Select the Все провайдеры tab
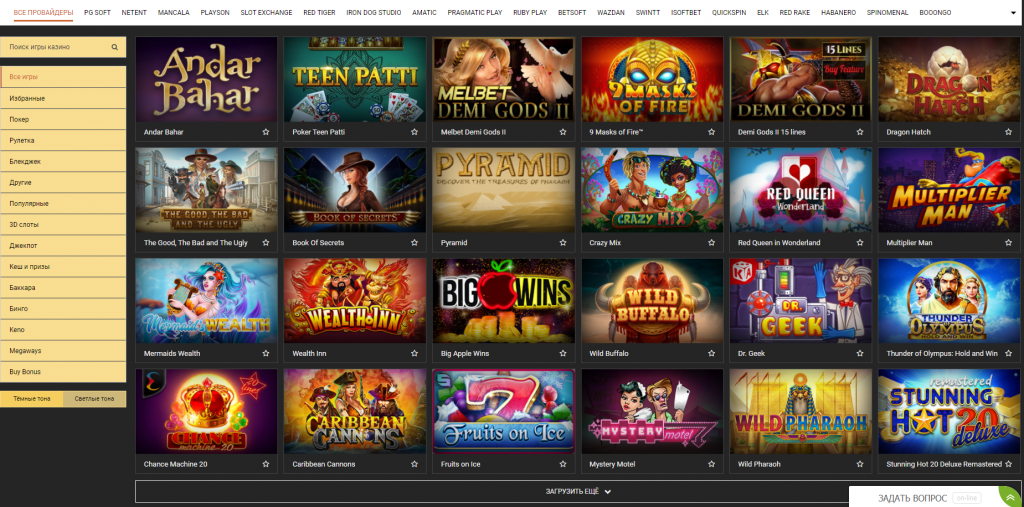Image resolution: width=1024 pixels, height=507 pixels. tap(44, 12)
